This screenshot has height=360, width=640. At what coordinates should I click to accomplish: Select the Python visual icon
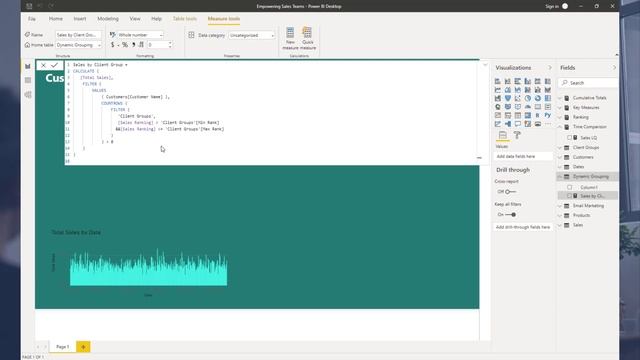coord(548,116)
